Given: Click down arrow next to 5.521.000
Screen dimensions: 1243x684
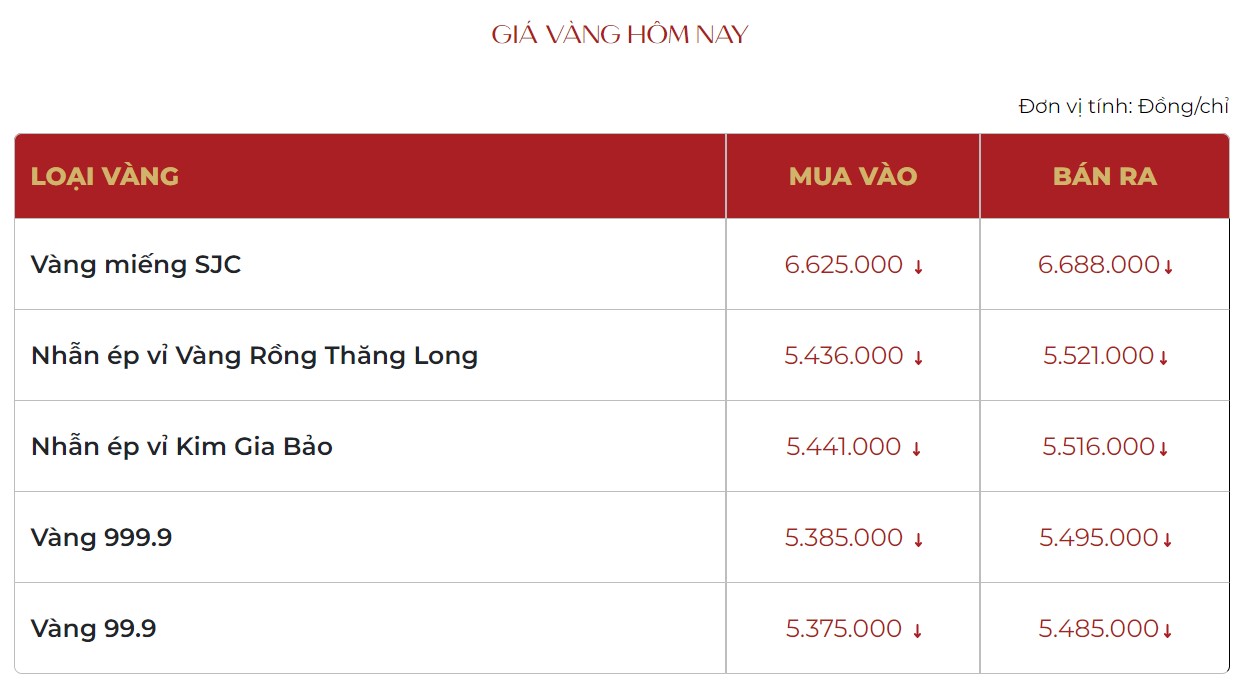Looking at the screenshot, I should click(x=1163, y=358).
